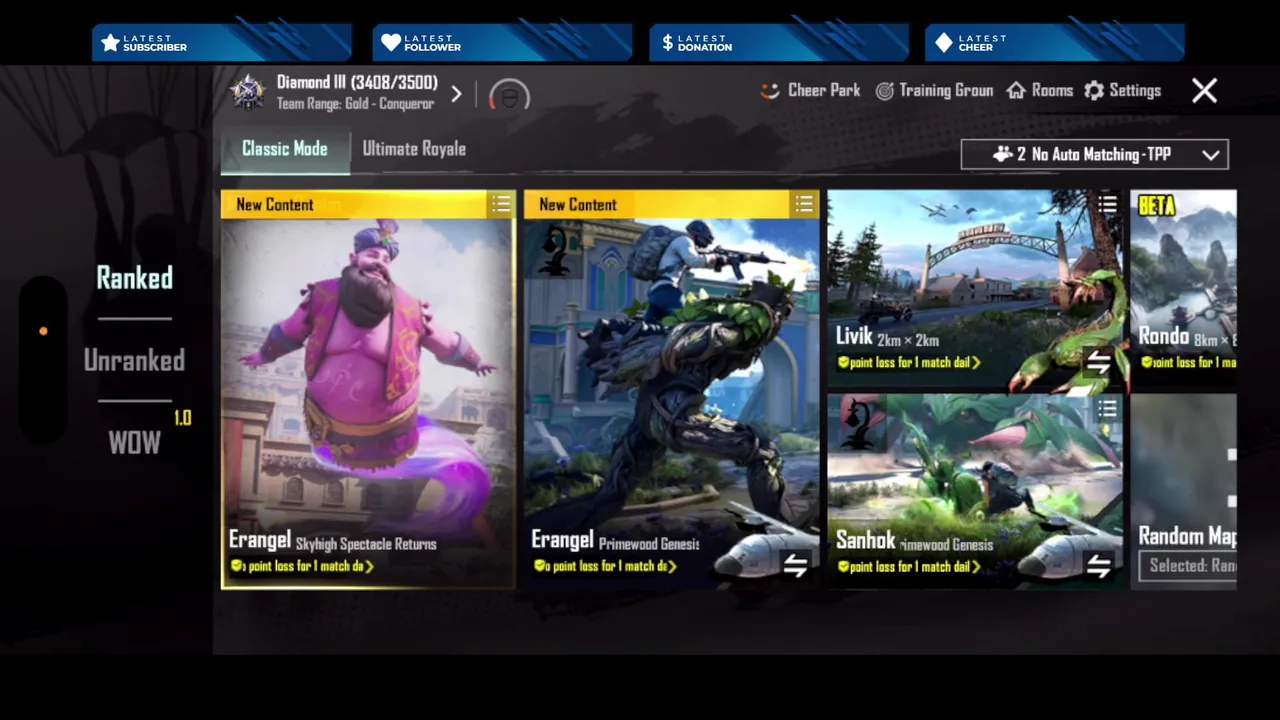Expand rank details chevron next to Diamond III
Screen dimensions: 1280x720
click(x=456, y=94)
